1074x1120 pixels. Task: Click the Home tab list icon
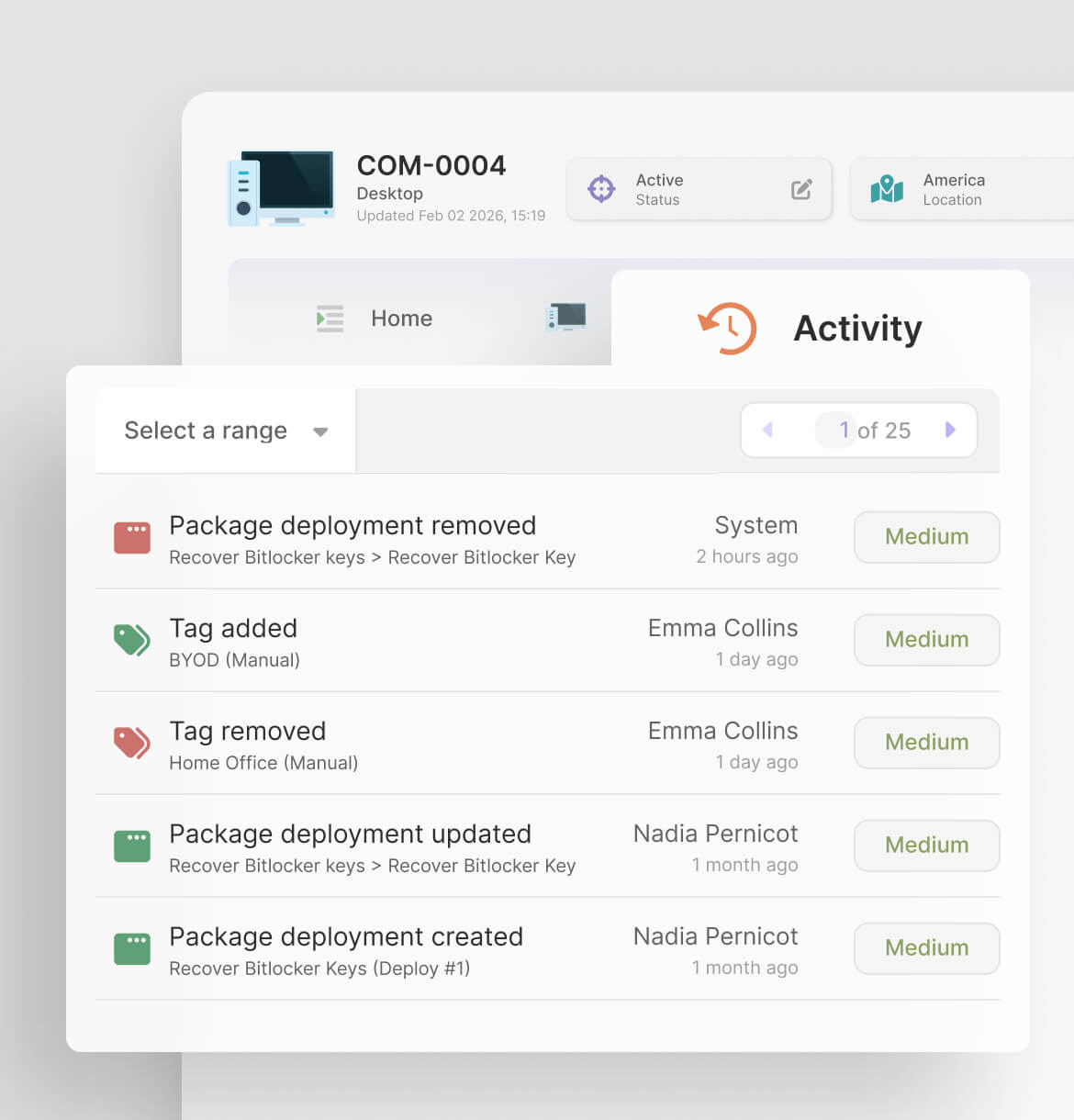pyautogui.click(x=330, y=319)
